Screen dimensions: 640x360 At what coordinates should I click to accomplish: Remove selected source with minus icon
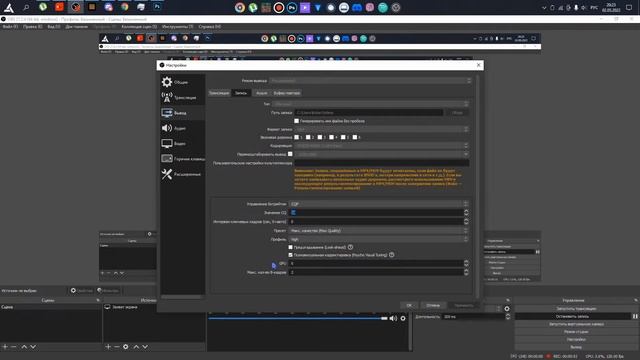(x=116, y=347)
